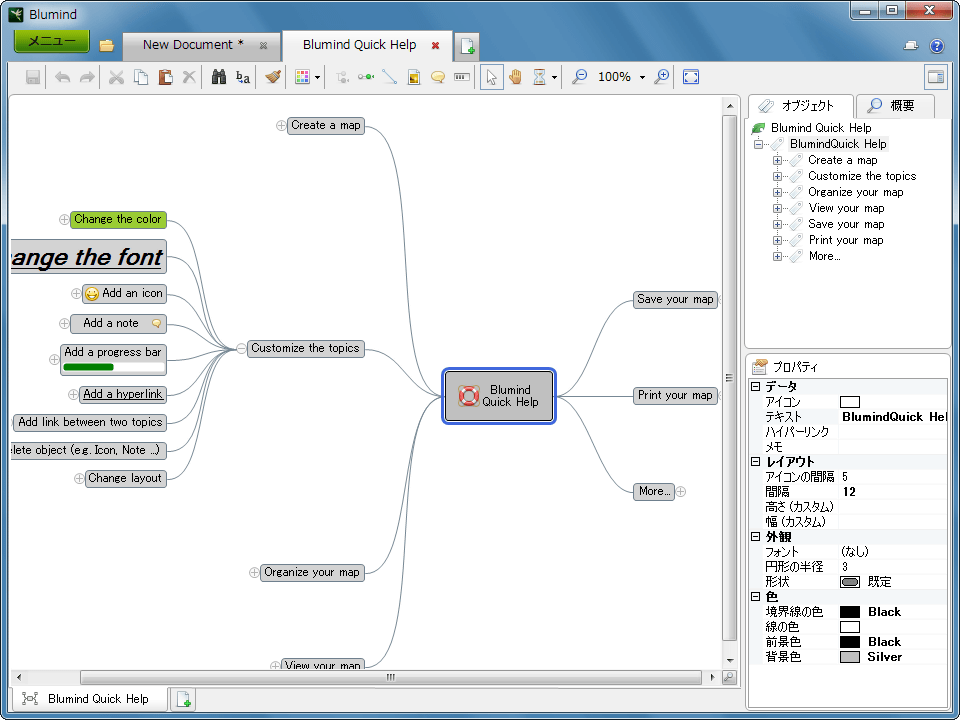Close the Blumind Quick Help tab

pyautogui.click(x=435, y=46)
